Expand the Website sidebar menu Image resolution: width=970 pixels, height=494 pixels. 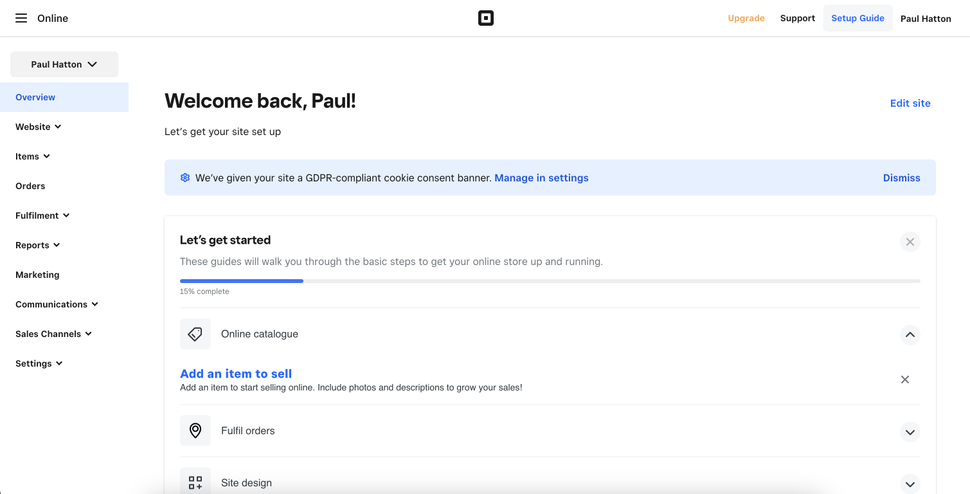tap(38, 127)
